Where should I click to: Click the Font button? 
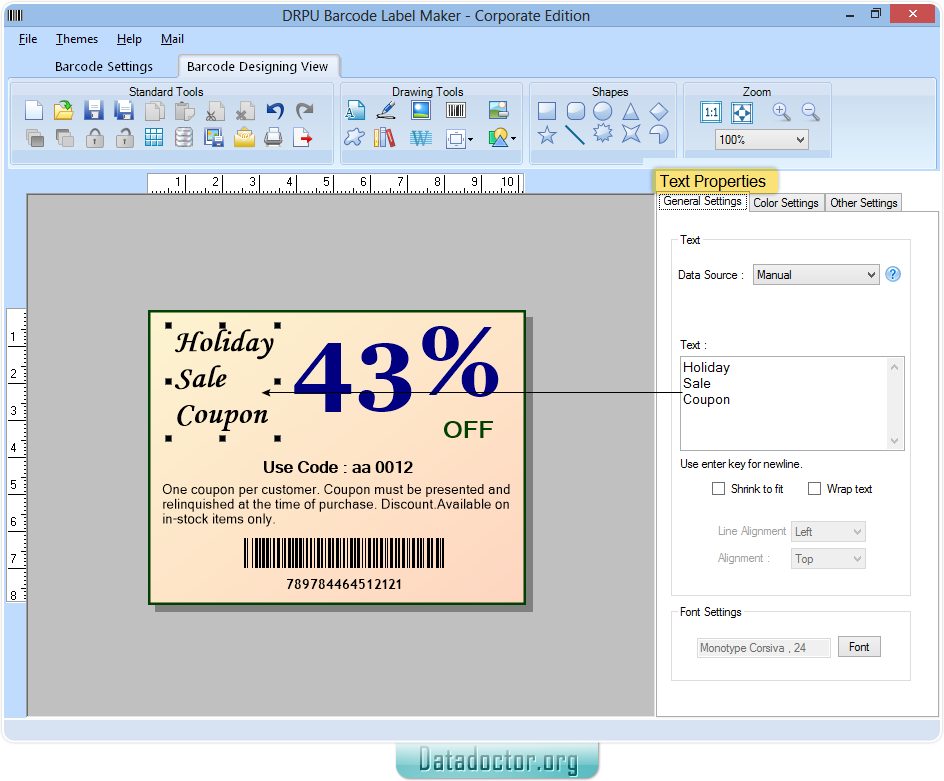(859, 647)
